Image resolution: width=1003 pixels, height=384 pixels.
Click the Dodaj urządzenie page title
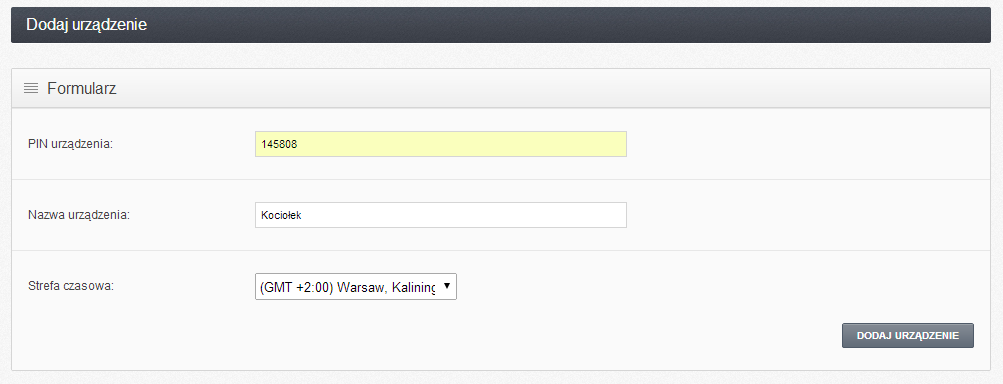point(87,25)
